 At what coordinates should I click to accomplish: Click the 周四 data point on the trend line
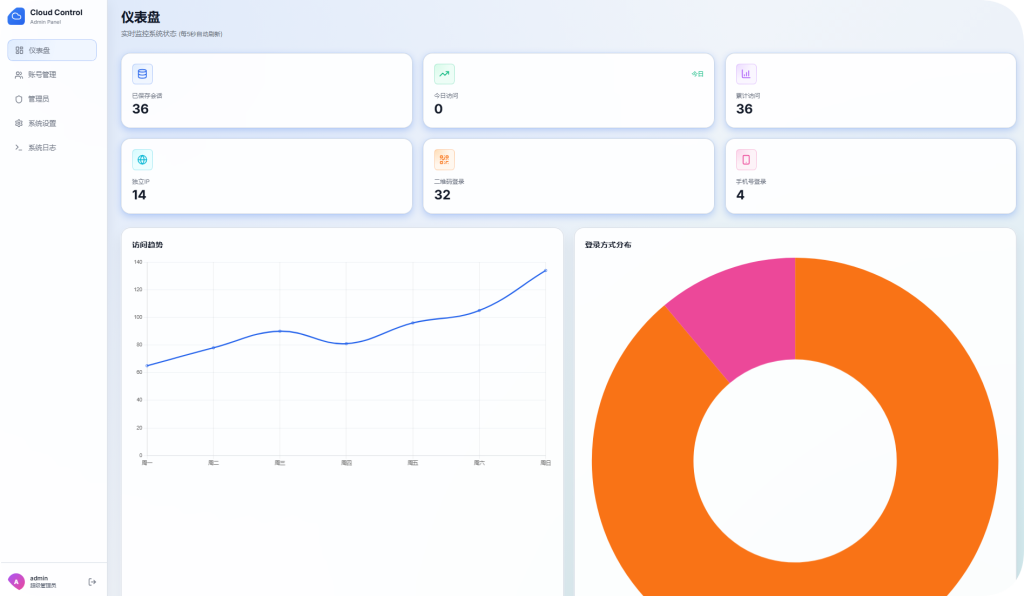(347, 343)
